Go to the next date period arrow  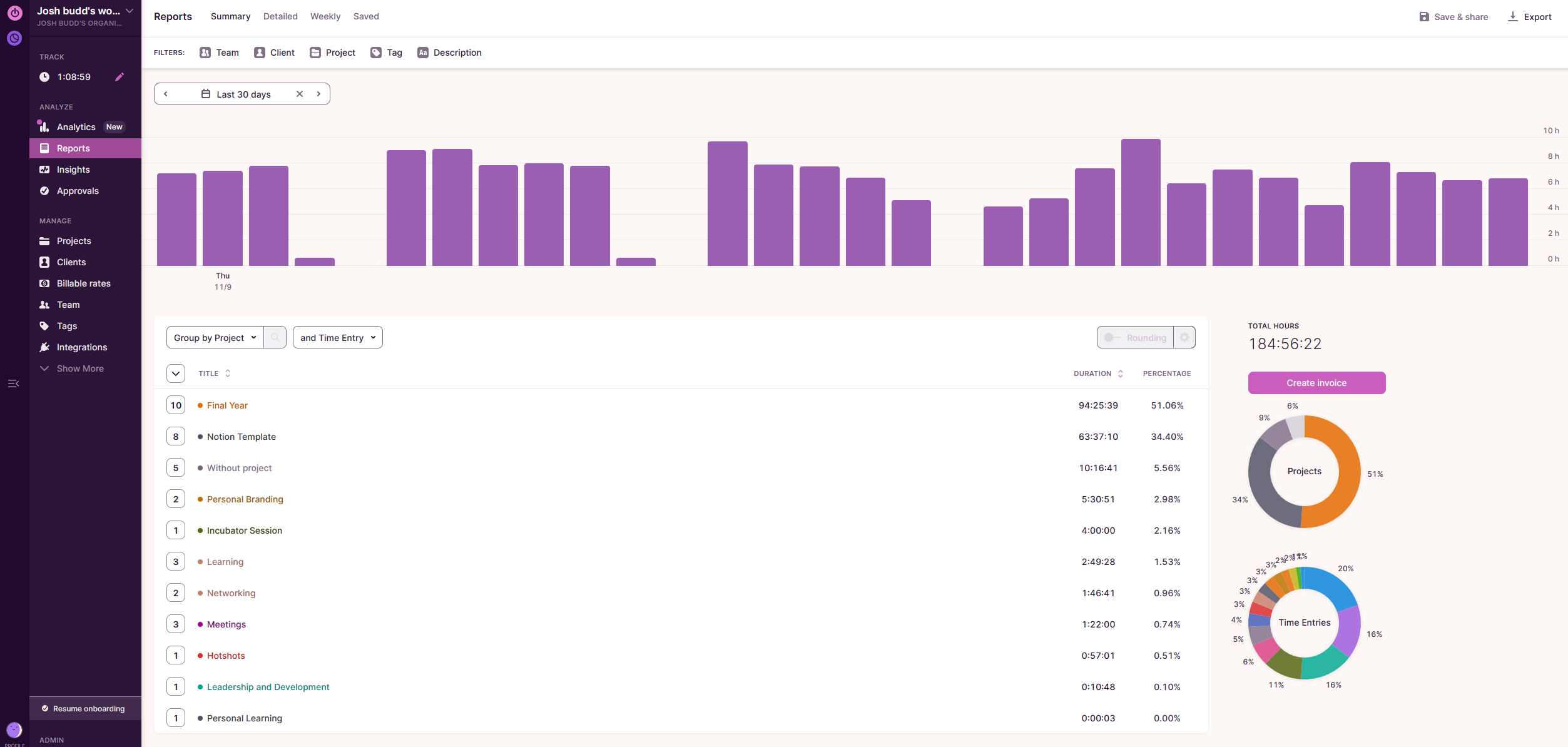point(318,94)
